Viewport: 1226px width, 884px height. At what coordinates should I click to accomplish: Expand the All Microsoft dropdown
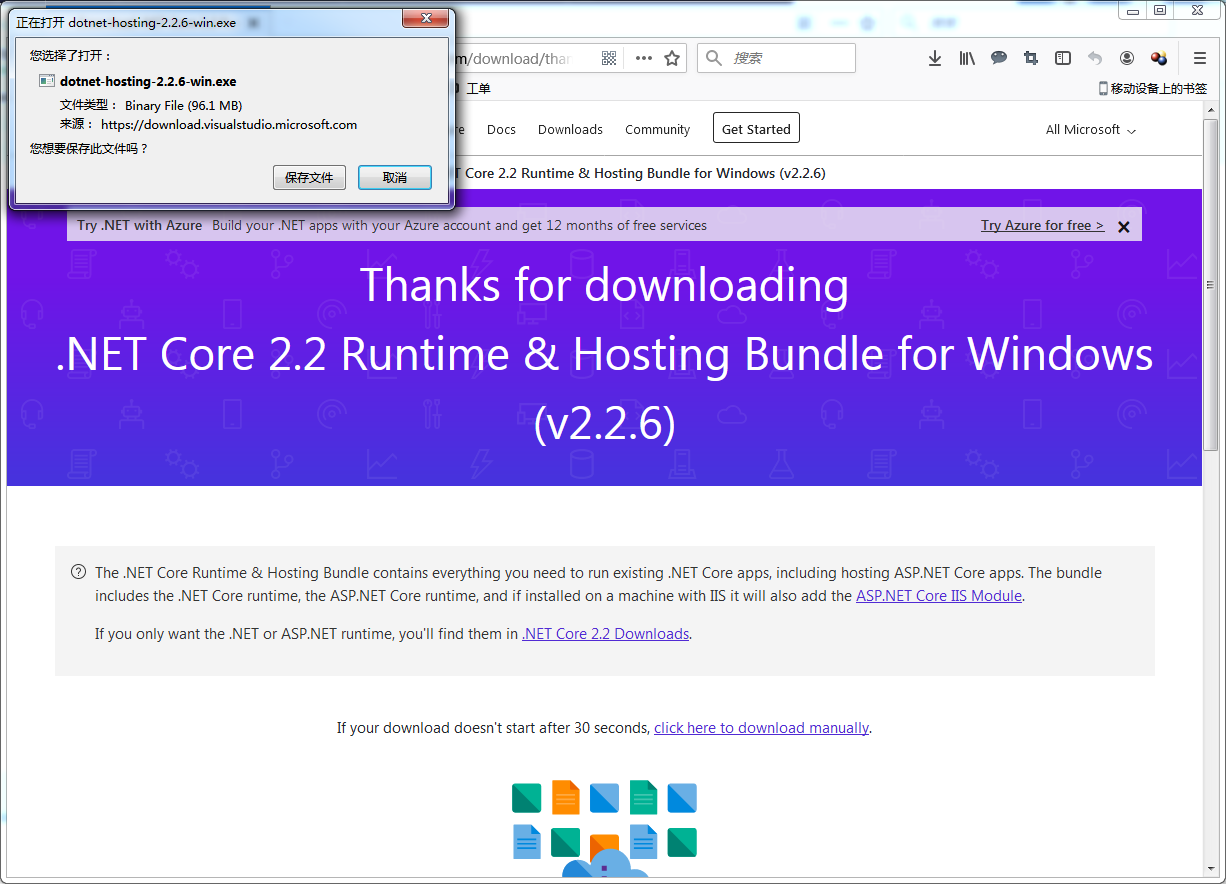pyautogui.click(x=1091, y=130)
